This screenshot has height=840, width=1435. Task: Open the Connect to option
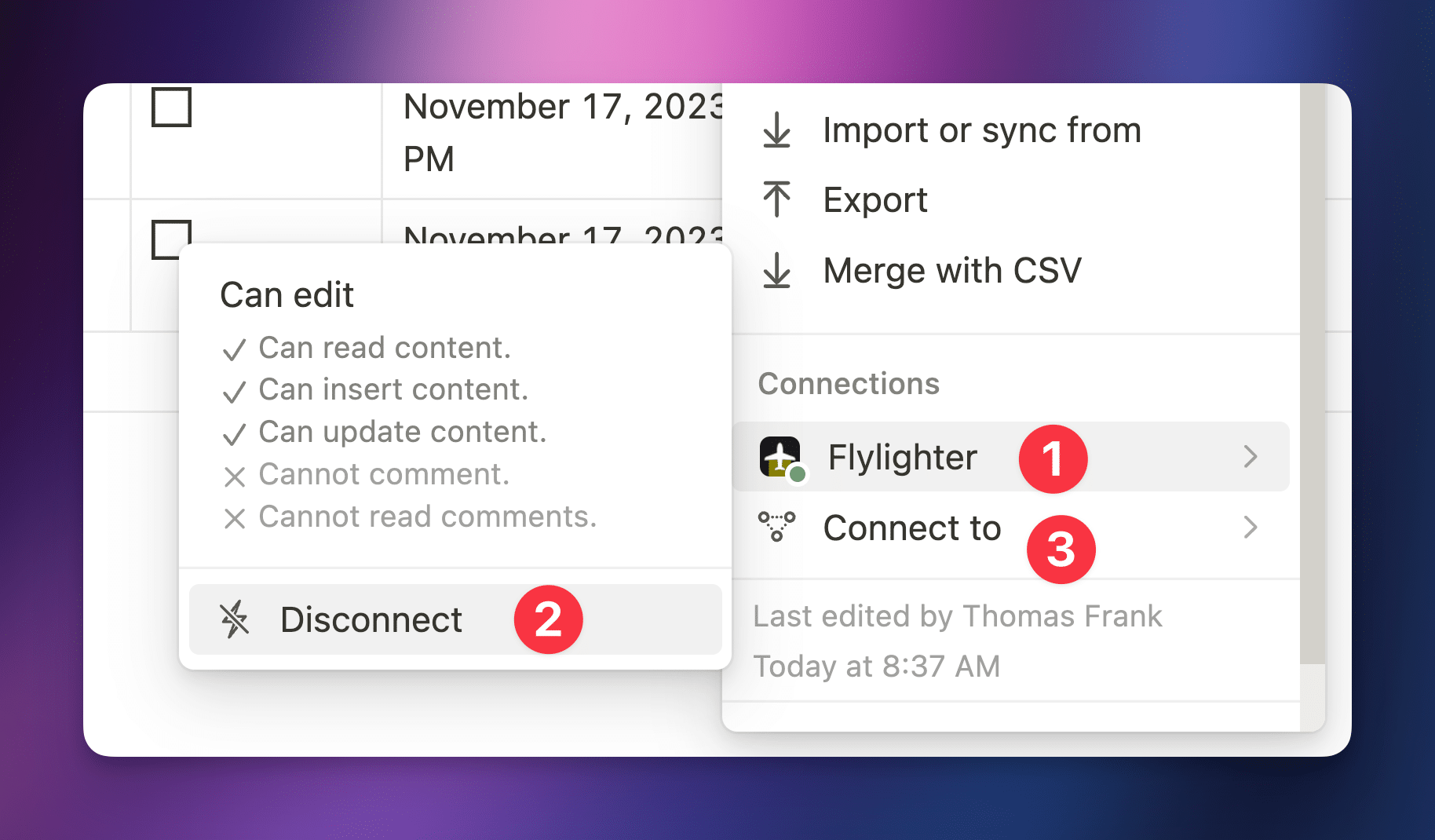click(911, 528)
